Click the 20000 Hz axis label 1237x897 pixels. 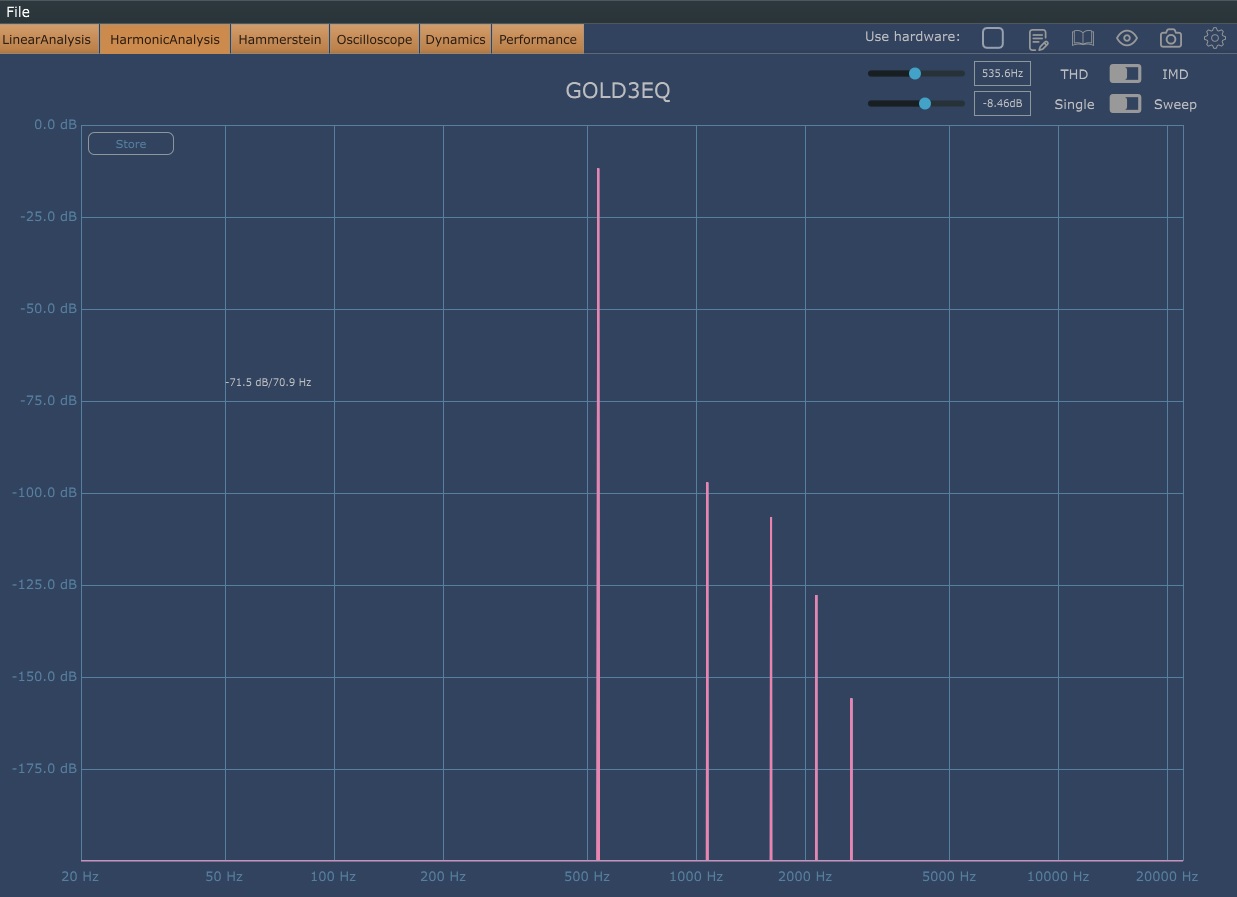pyautogui.click(x=1165, y=877)
